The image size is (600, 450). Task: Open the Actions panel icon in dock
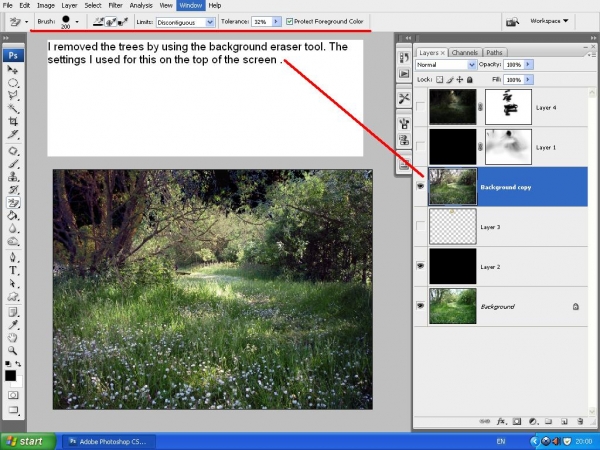(x=404, y=73)
